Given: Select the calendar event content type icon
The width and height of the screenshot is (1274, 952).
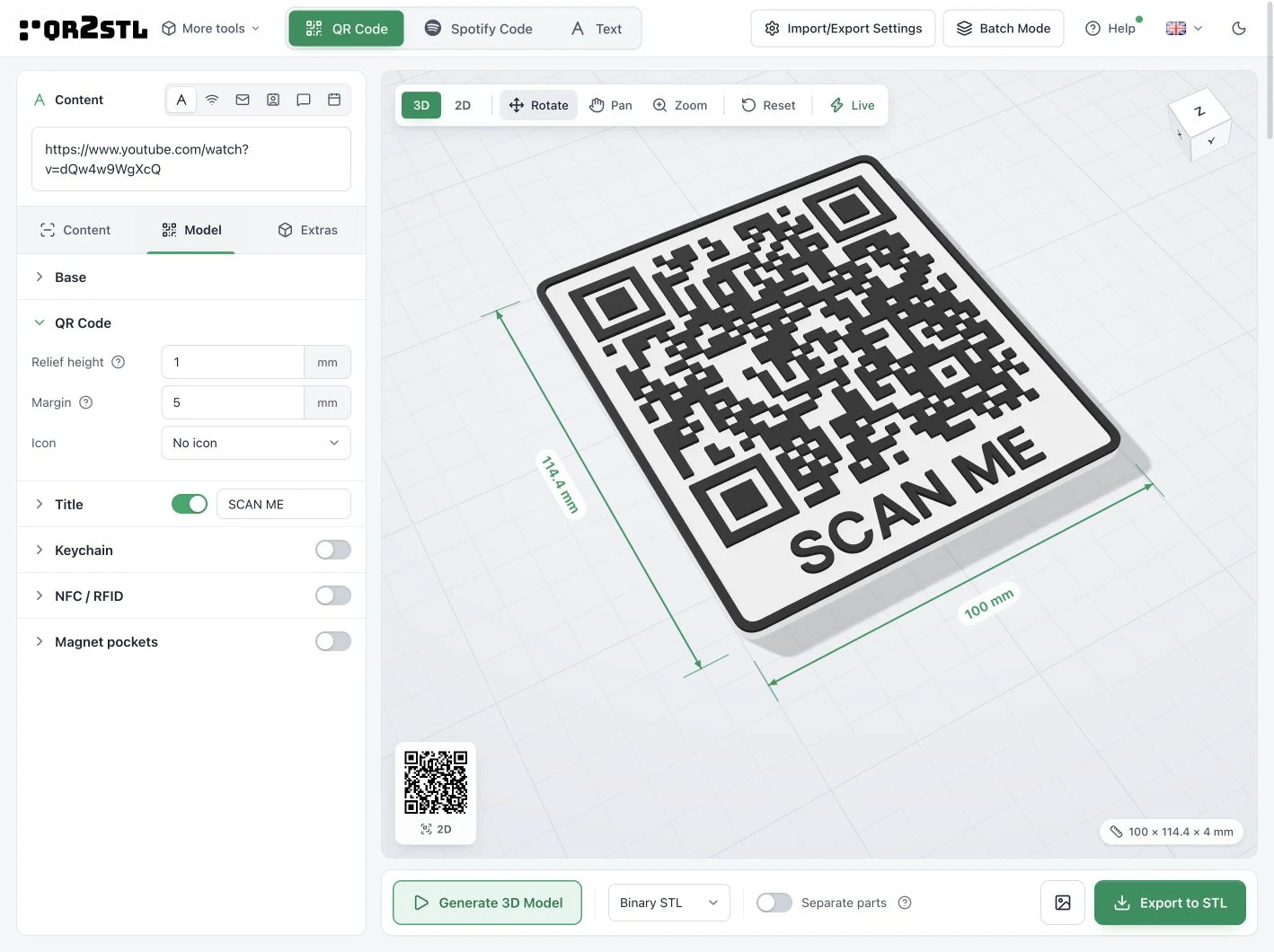Looking at the screenshot, I should [334, 100].
